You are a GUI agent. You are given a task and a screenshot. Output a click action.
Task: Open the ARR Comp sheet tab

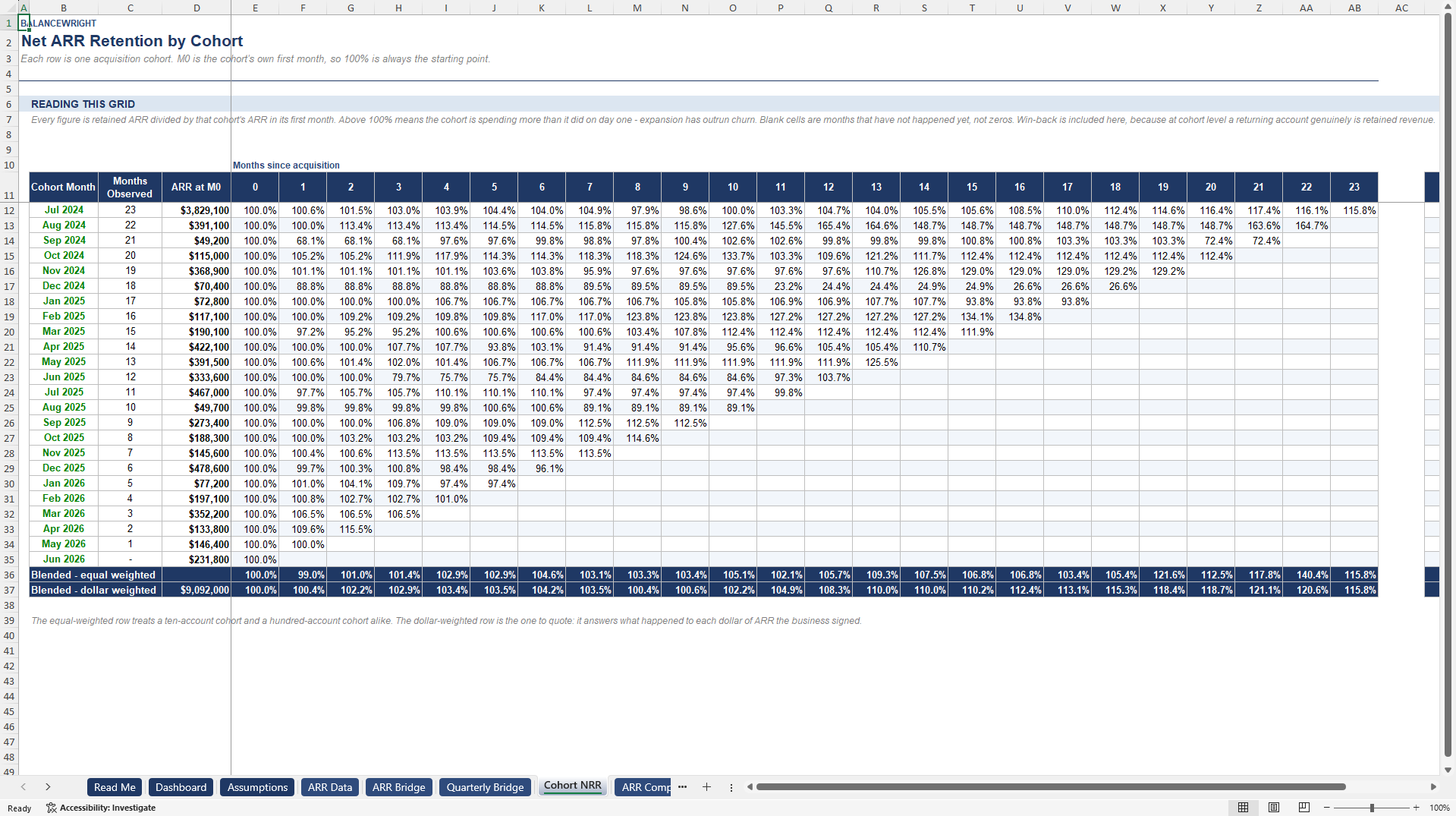(643, 787)
